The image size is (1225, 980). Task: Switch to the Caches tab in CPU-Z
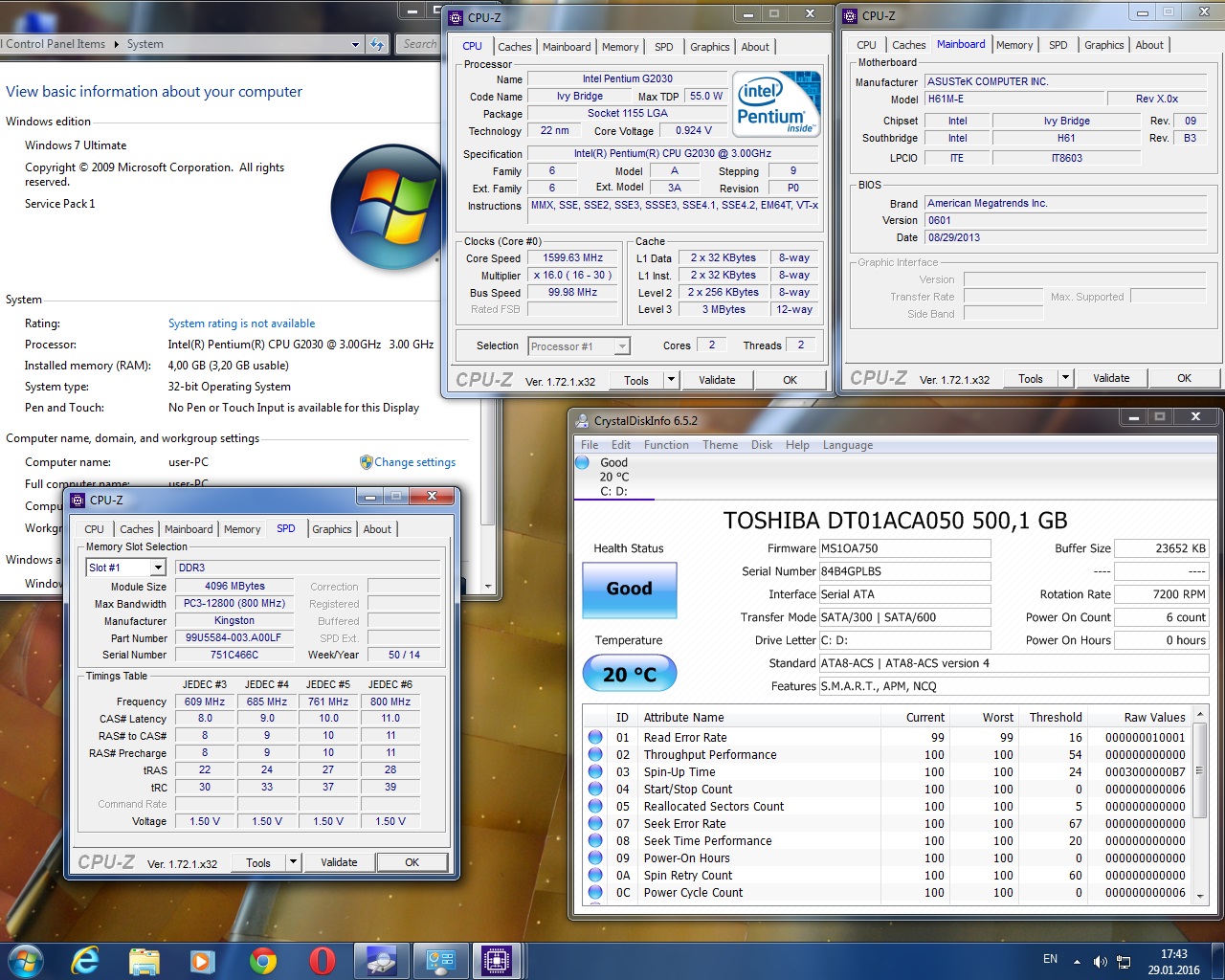514,47
